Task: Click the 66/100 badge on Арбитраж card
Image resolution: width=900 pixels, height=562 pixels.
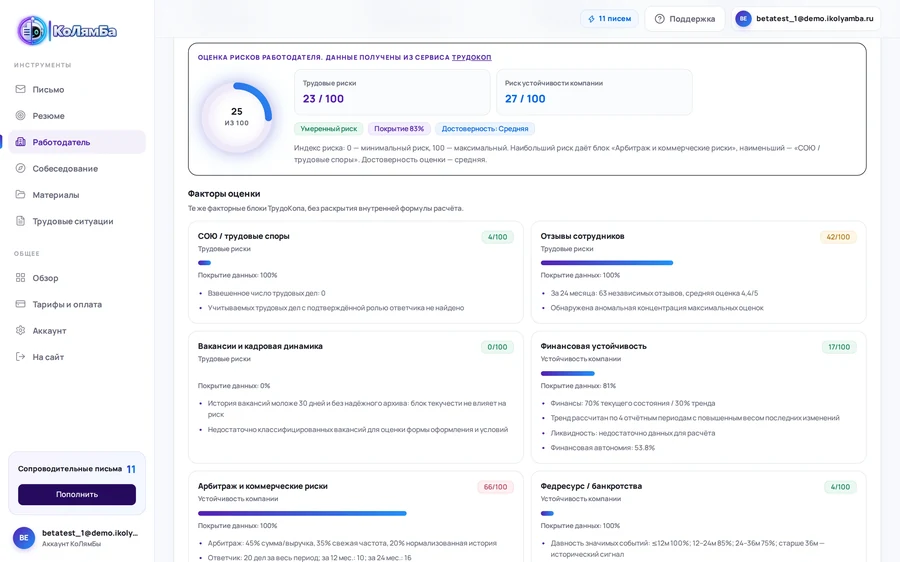Action: coord(495,487)
